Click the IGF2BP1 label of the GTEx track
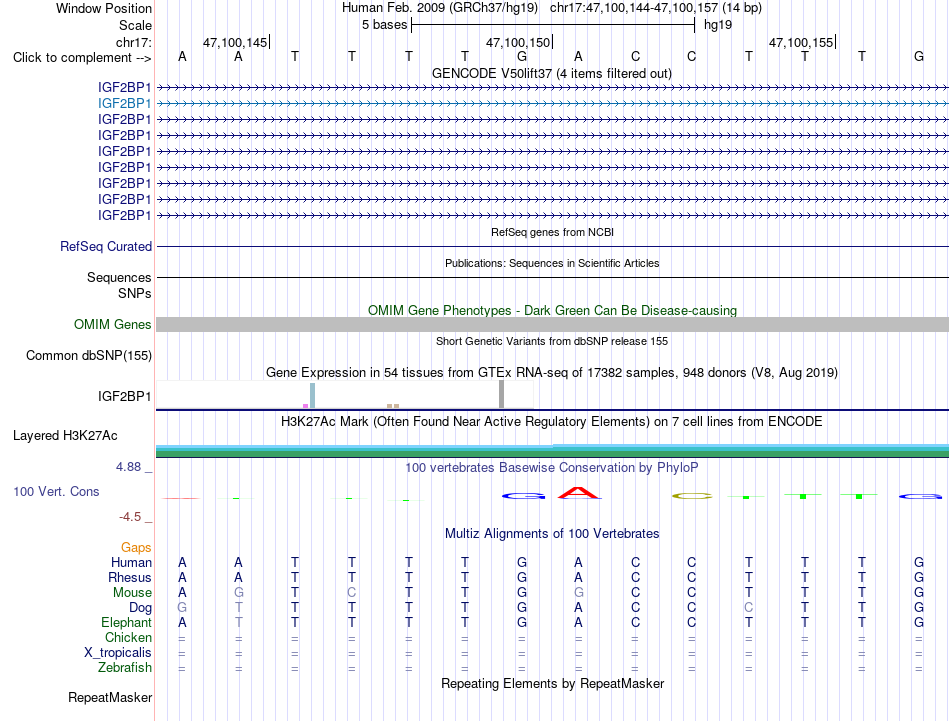The width and height of the screenshot is (950, 721). tap(124, 396)
